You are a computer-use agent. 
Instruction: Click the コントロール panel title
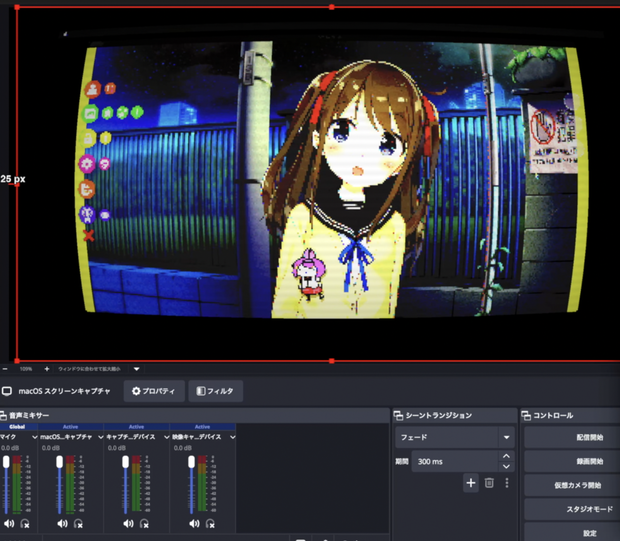(x=553, y=415)
